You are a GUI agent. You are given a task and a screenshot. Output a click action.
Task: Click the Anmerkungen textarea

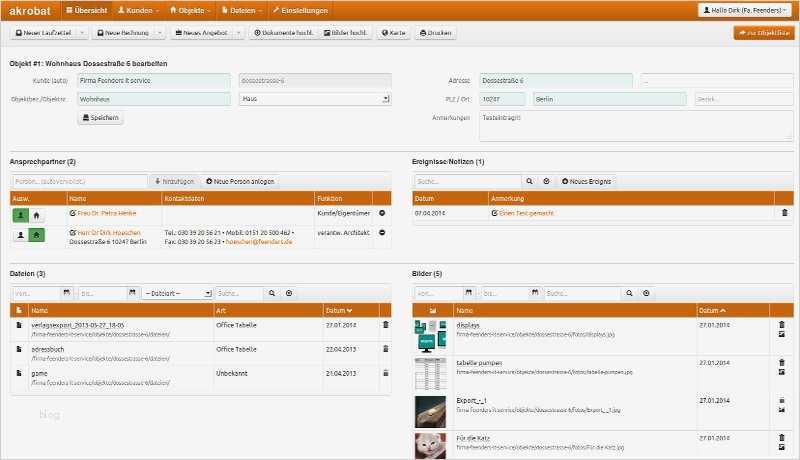pyautogui.click(x=636, y=126)
